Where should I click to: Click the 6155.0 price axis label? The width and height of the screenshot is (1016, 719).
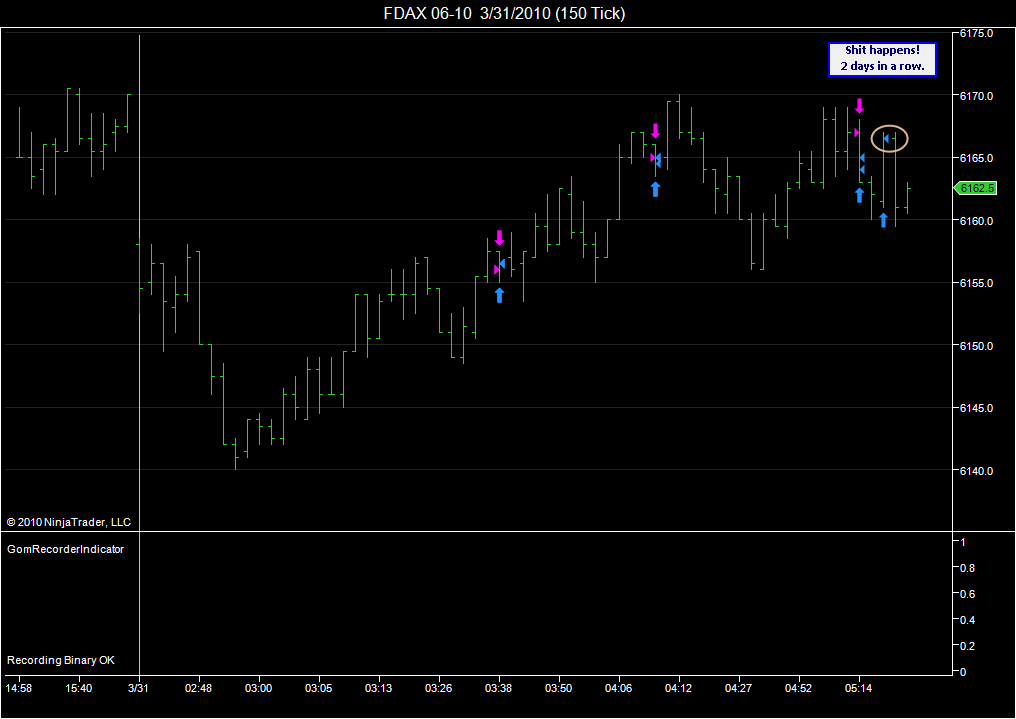tap(976, 283)
